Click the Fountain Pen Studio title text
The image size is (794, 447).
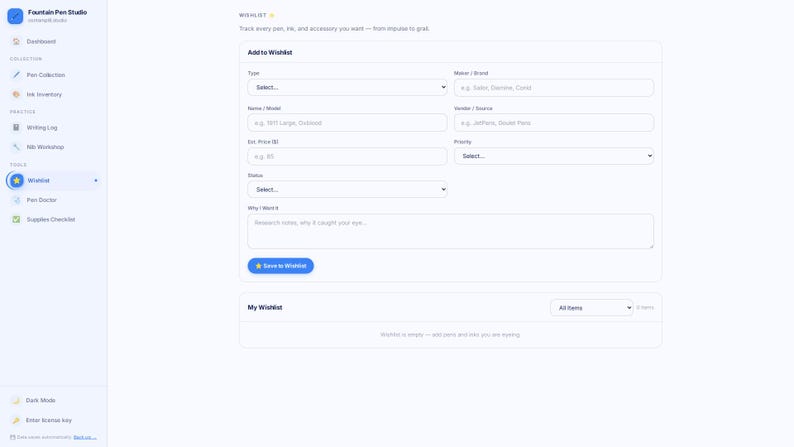point(57,12)
